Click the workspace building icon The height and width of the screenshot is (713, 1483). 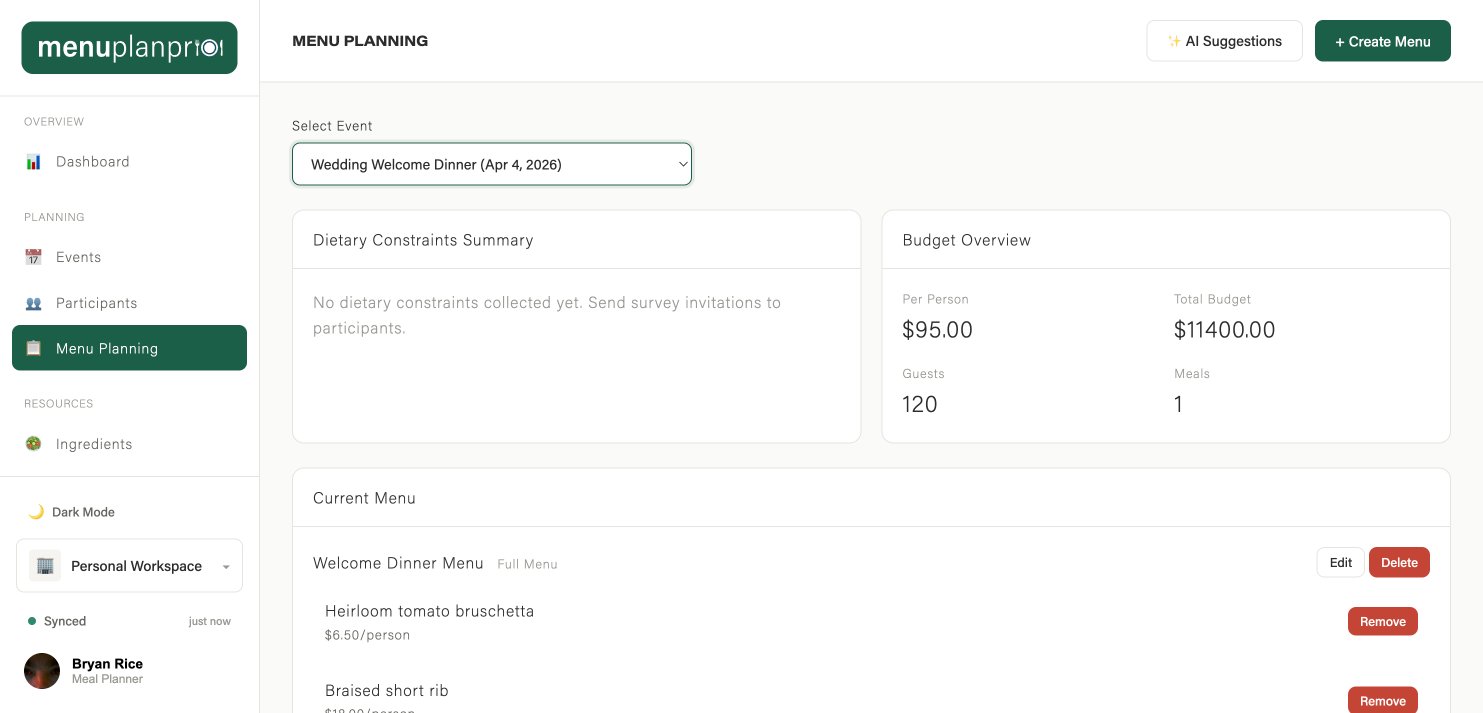point(45,565)
